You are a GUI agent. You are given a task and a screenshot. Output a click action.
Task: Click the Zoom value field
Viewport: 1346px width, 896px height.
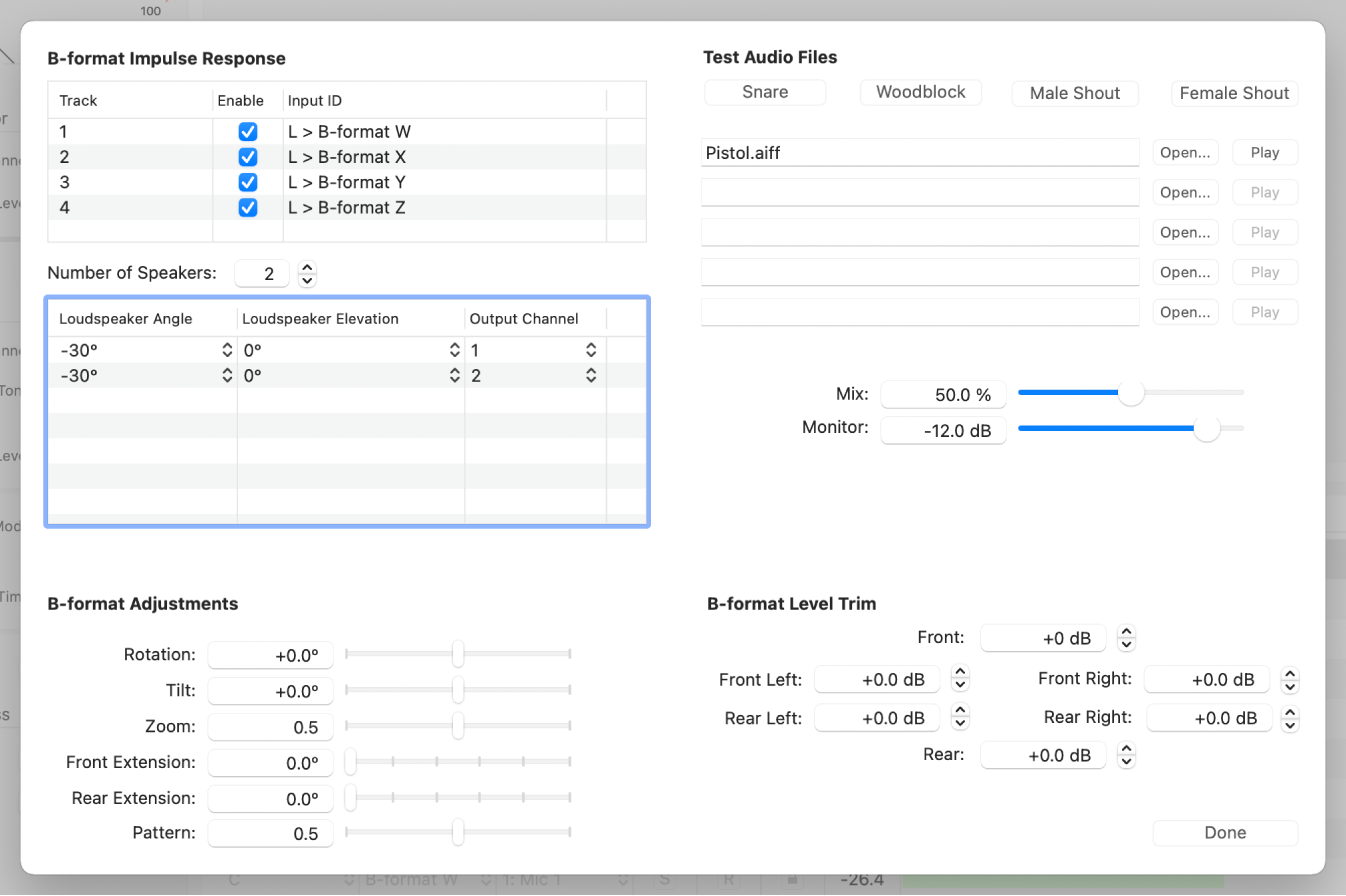coord(270,727)
